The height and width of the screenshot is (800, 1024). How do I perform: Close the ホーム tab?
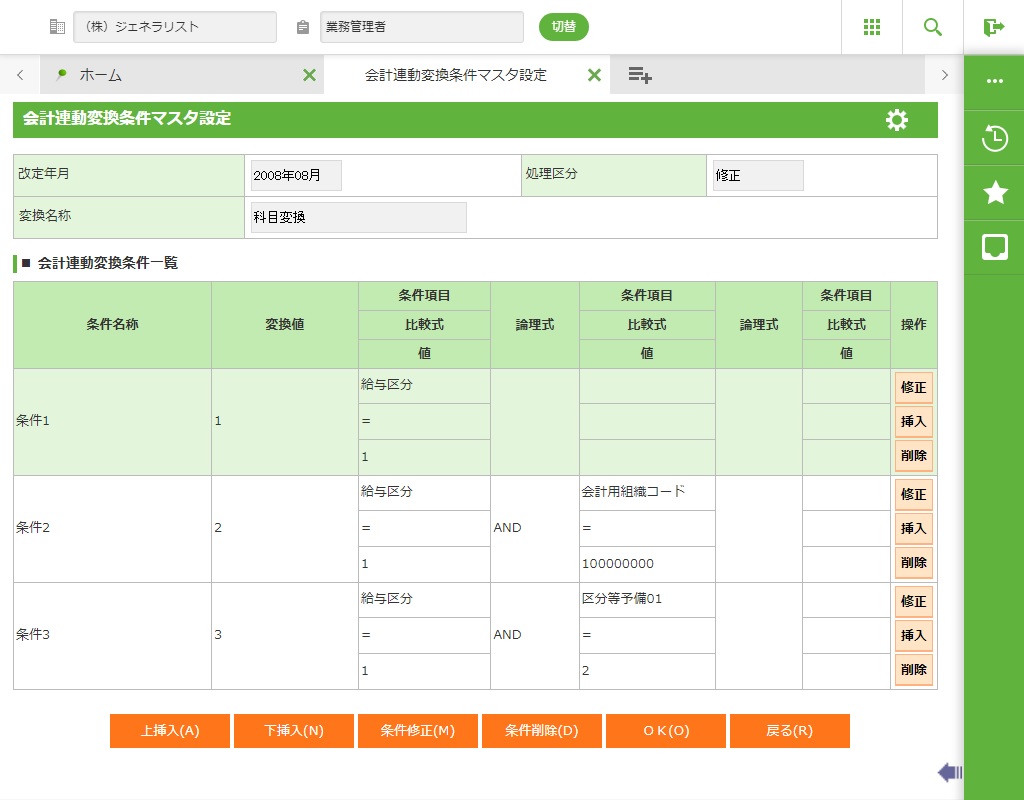click(309, 75)
